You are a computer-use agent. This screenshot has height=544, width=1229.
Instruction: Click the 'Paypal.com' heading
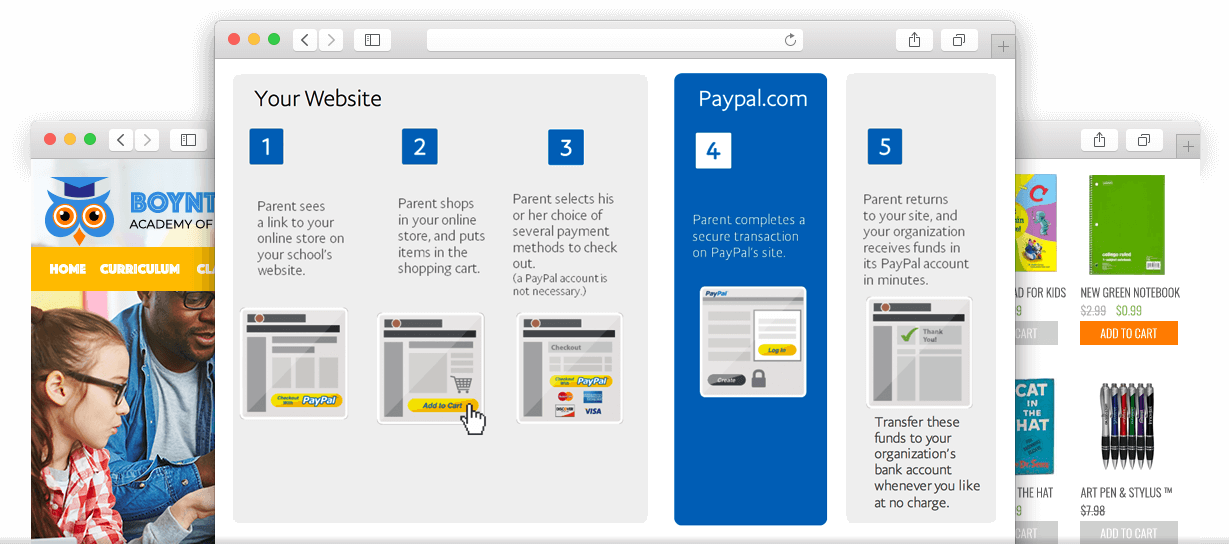pyautogui.click(x=753, y=99)
